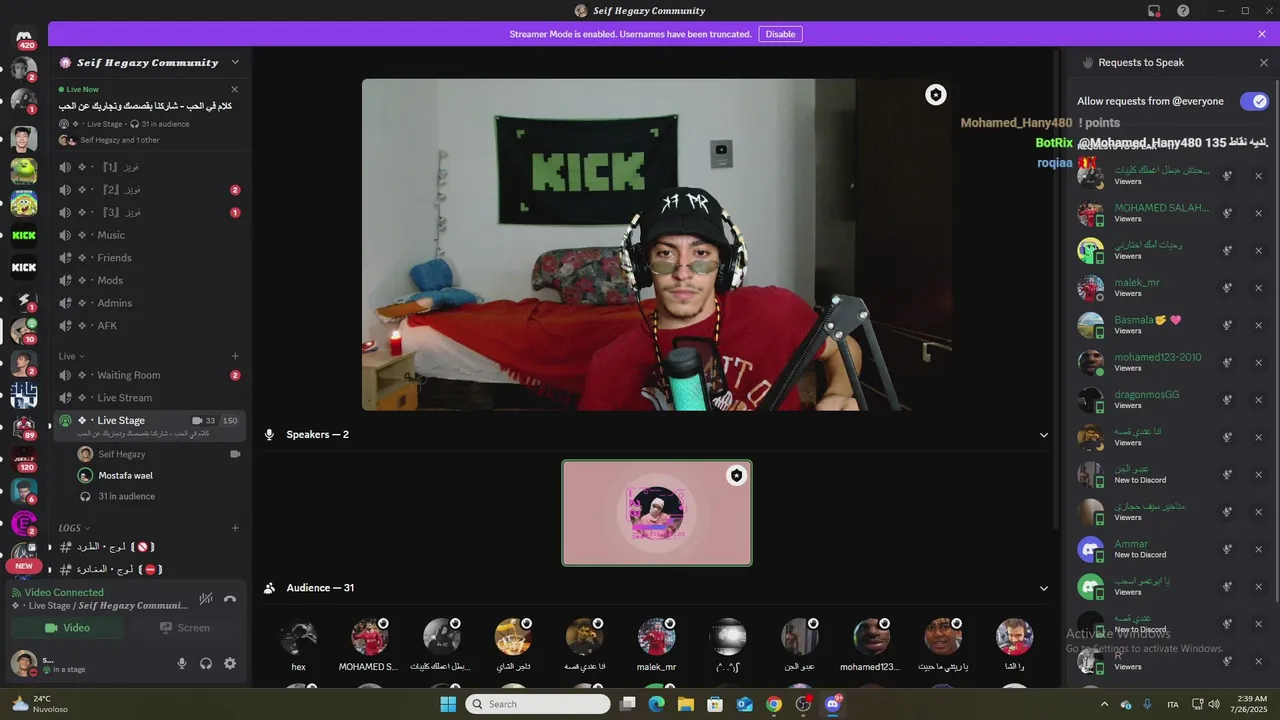Open the green KICK server icon
This screenshot has width=1280, height=720.
[x=24, y=236]
